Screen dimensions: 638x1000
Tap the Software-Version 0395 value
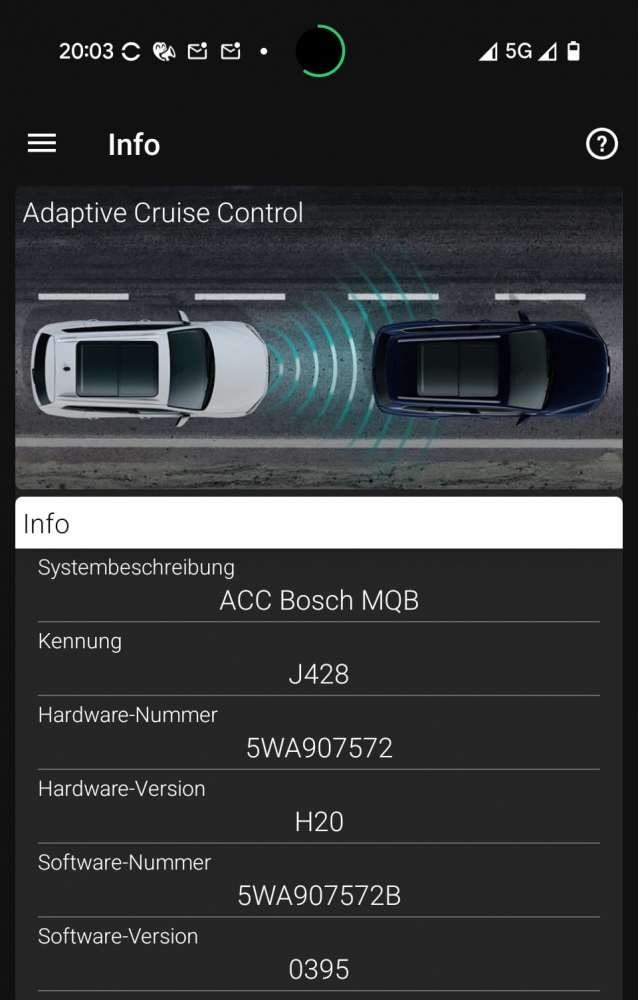[319, 969]
